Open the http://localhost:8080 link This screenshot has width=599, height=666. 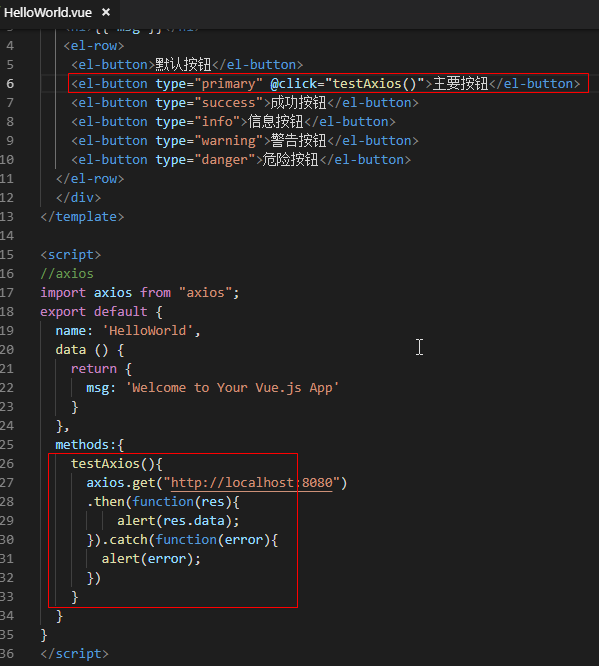(251, 483)
